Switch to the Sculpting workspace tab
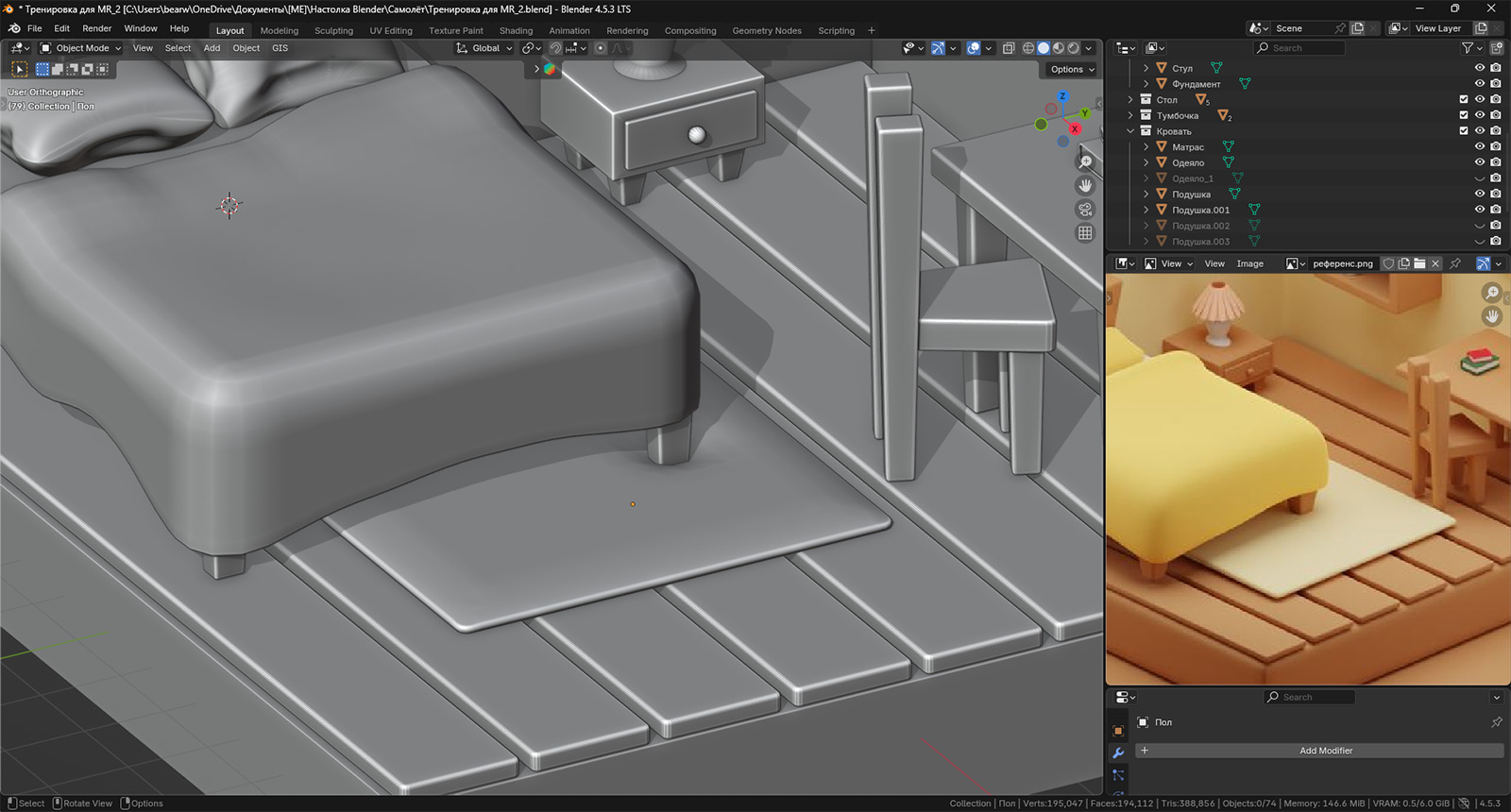 pos(333,30)
